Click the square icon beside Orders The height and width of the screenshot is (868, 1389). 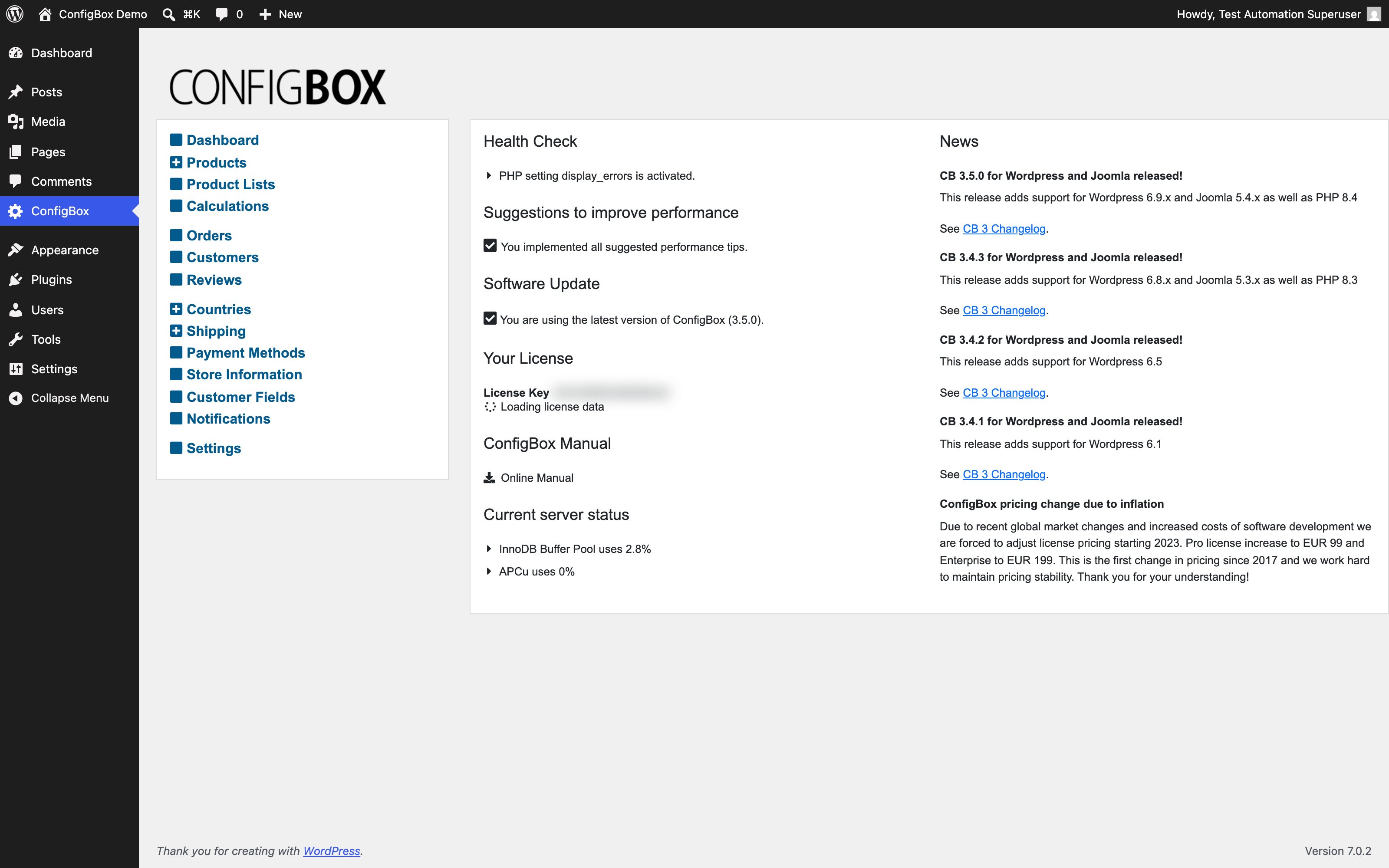[176, 235]
